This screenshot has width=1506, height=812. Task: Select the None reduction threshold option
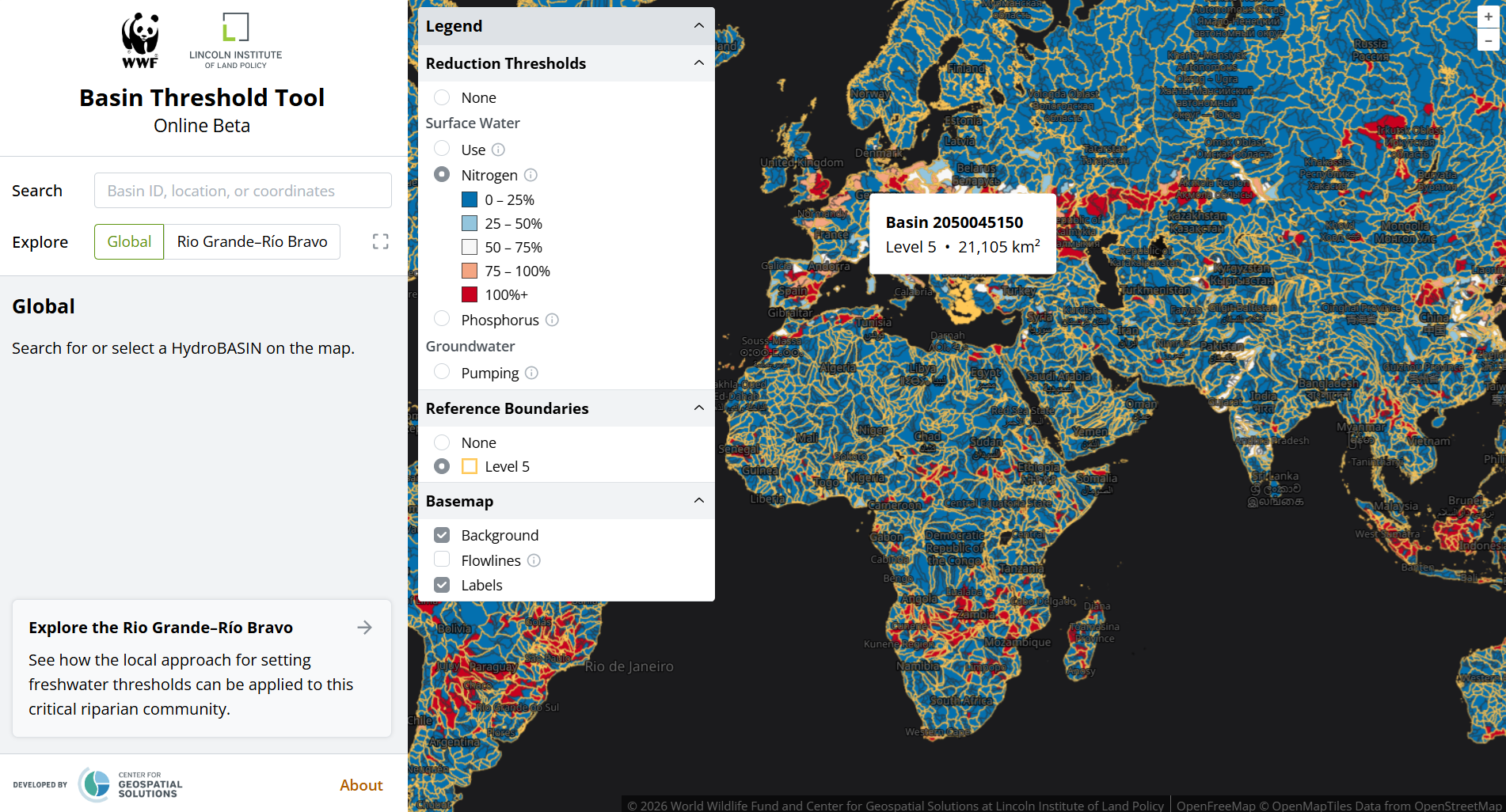442,97
